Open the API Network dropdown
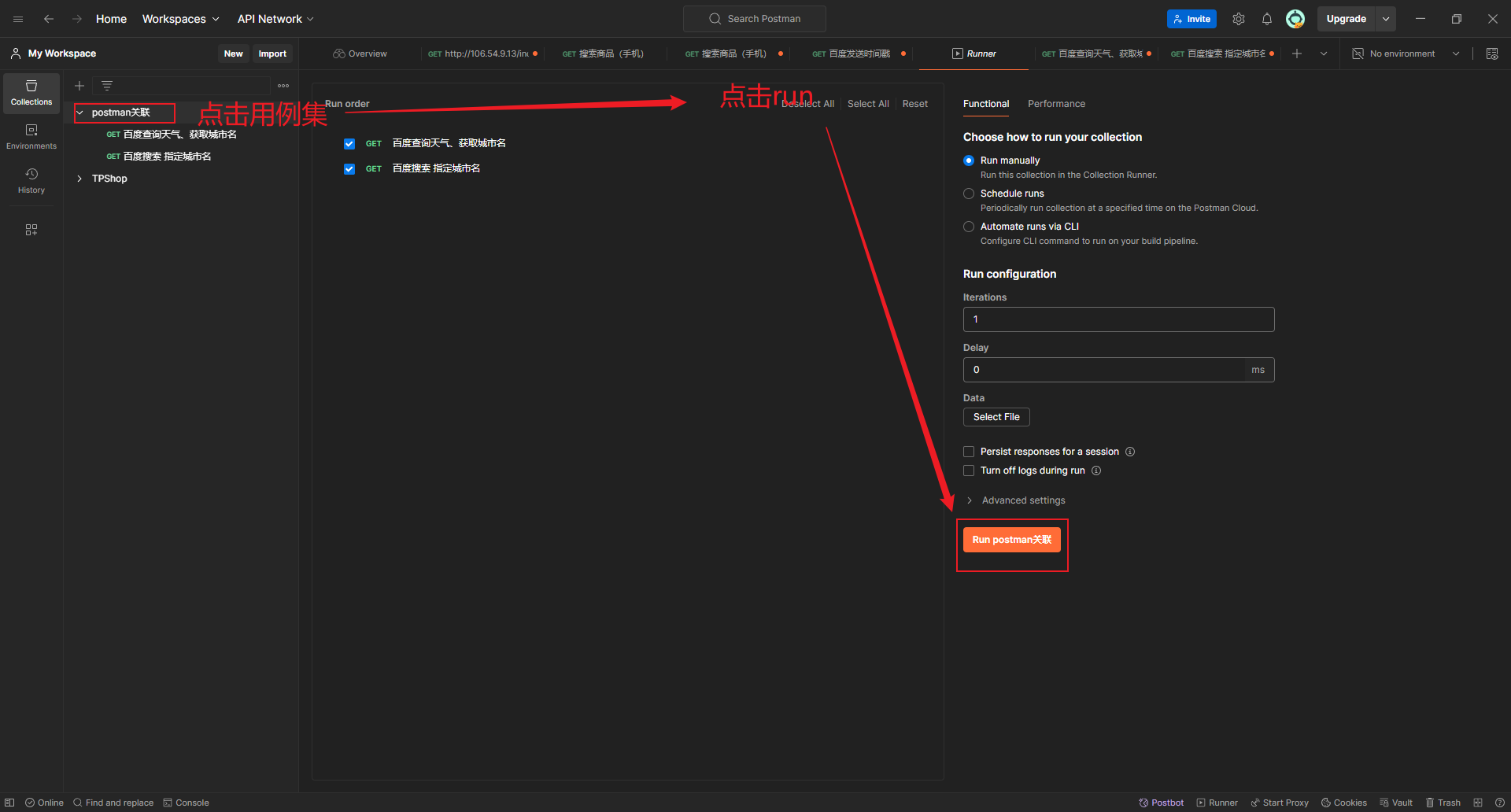 point(275,19)
